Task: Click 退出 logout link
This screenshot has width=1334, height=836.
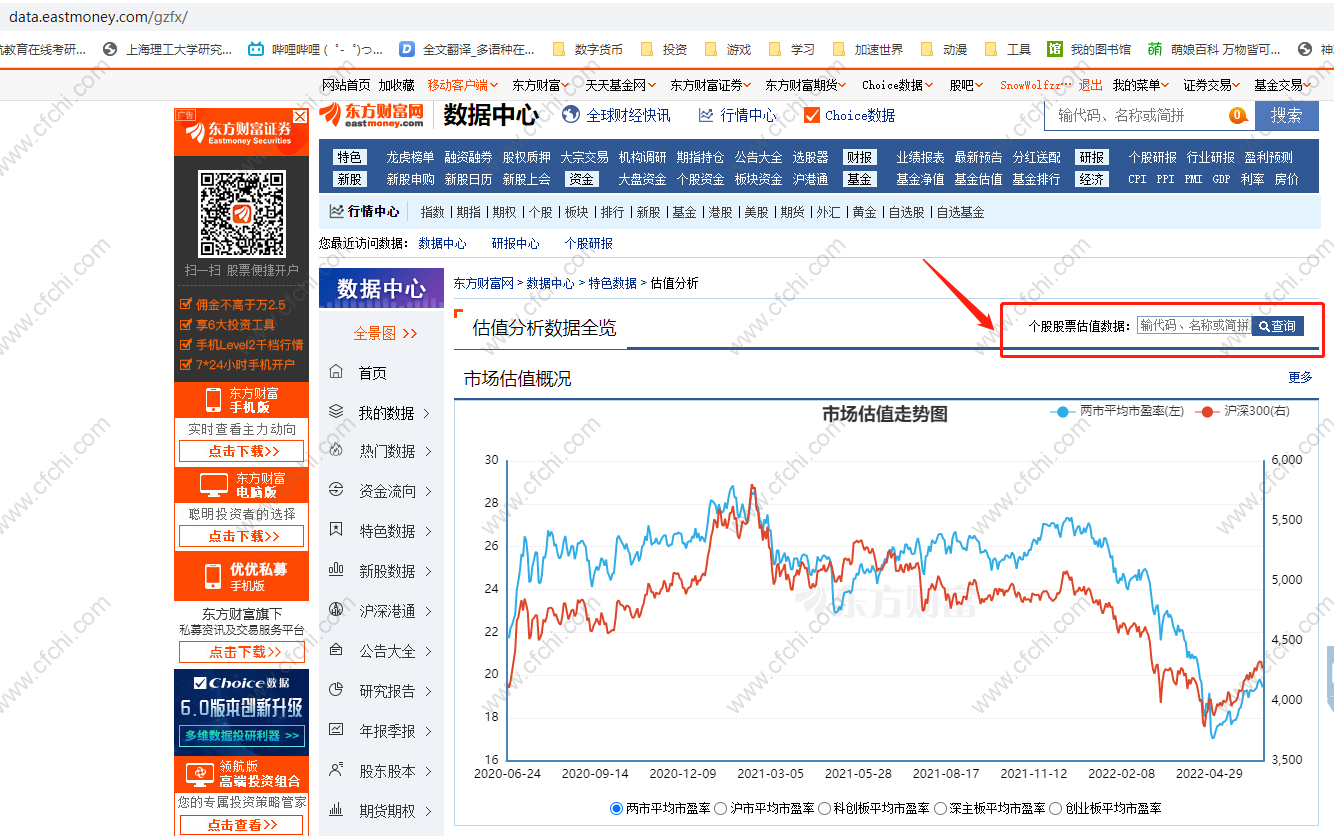Action: coord(1090,85)
